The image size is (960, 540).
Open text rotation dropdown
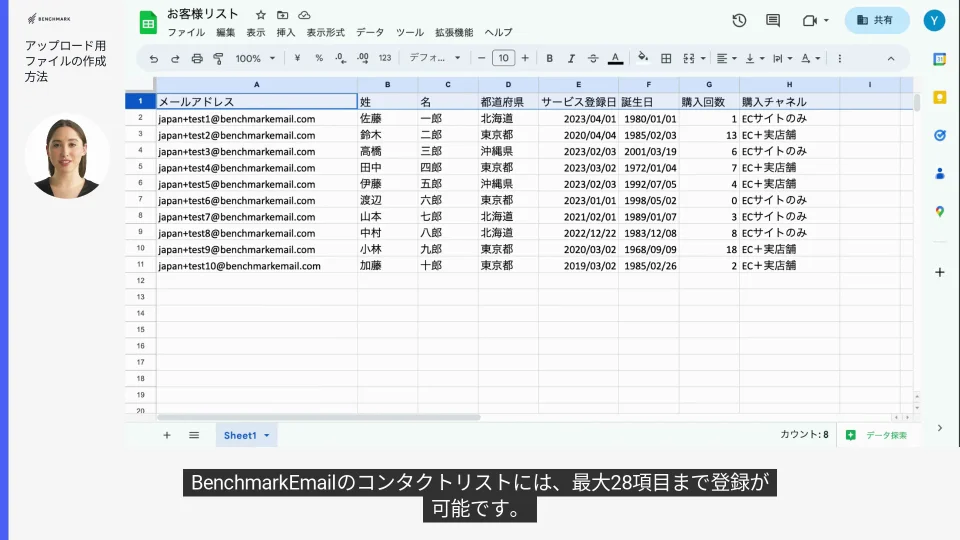(810, 58)
